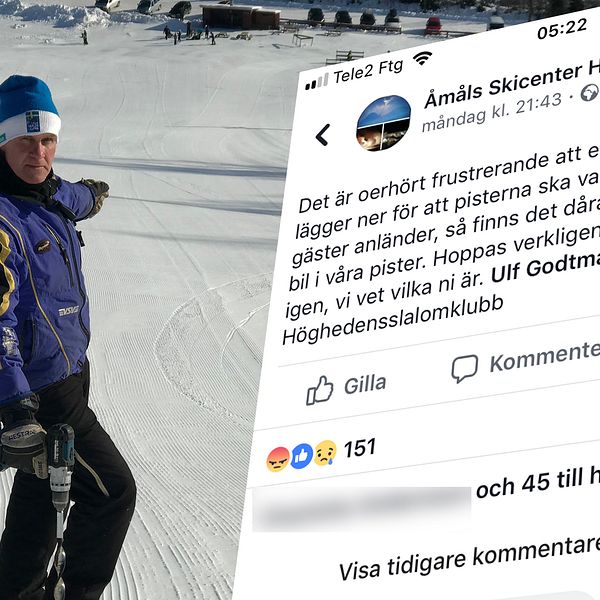
Task: Open the Åmåls Skicenter profile picture
Action: pos(383,123)
